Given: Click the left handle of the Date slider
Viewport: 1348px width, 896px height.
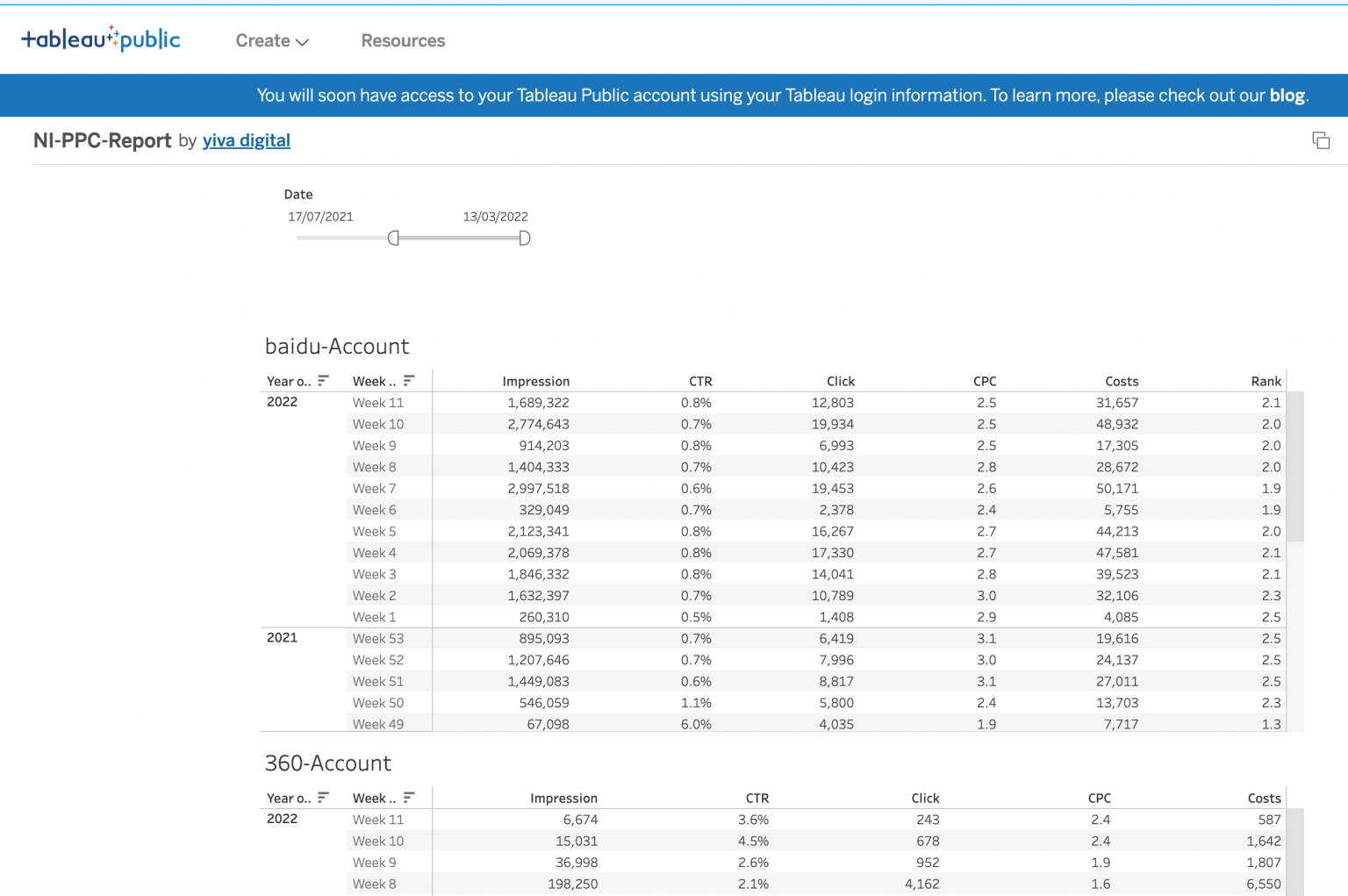Looking at the screenshot, I should pos(395,237).
